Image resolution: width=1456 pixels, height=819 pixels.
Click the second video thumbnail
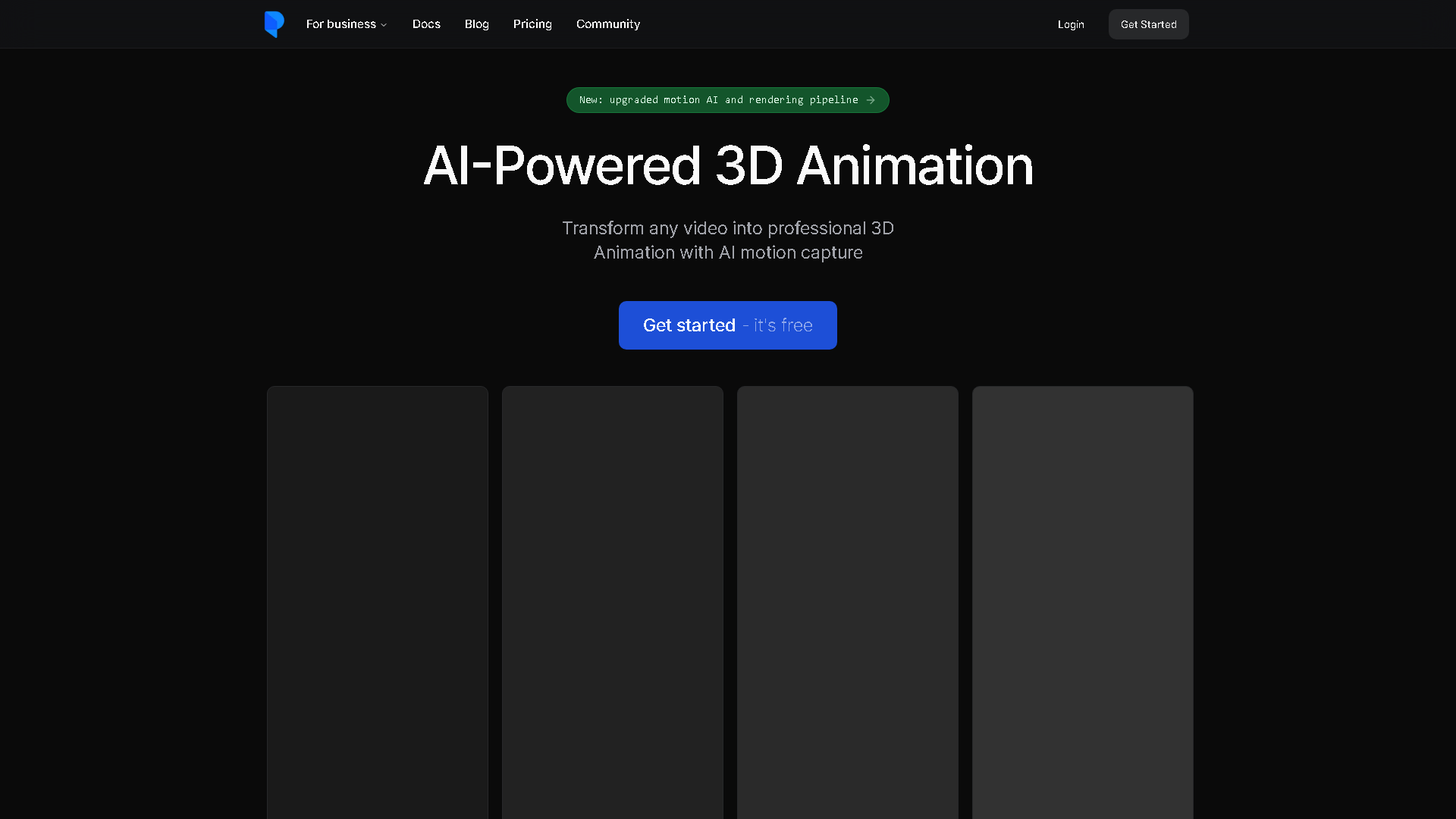612,599
